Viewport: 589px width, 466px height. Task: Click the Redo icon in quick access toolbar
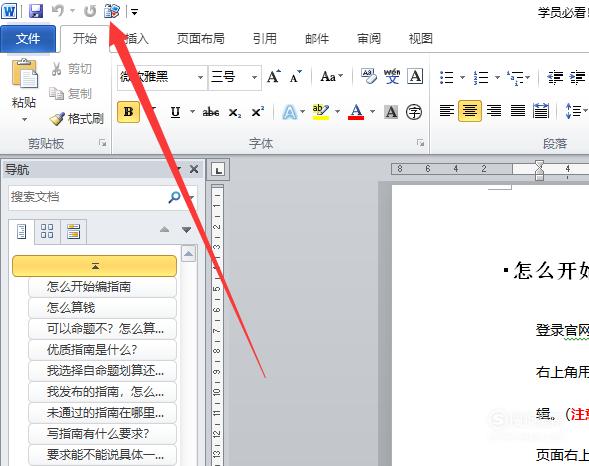(x=90, y=11)
